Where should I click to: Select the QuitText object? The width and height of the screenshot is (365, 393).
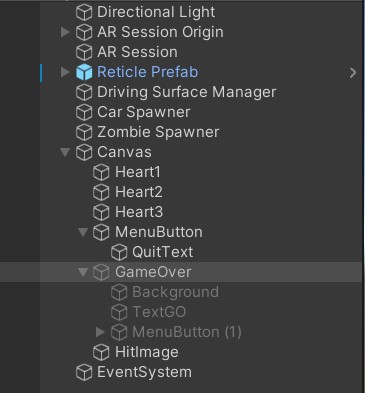tap(163, 252)
